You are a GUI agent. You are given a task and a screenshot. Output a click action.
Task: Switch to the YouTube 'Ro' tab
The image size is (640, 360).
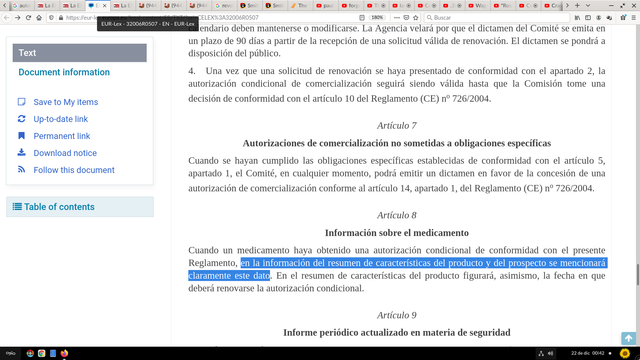(x=502, y=5)
